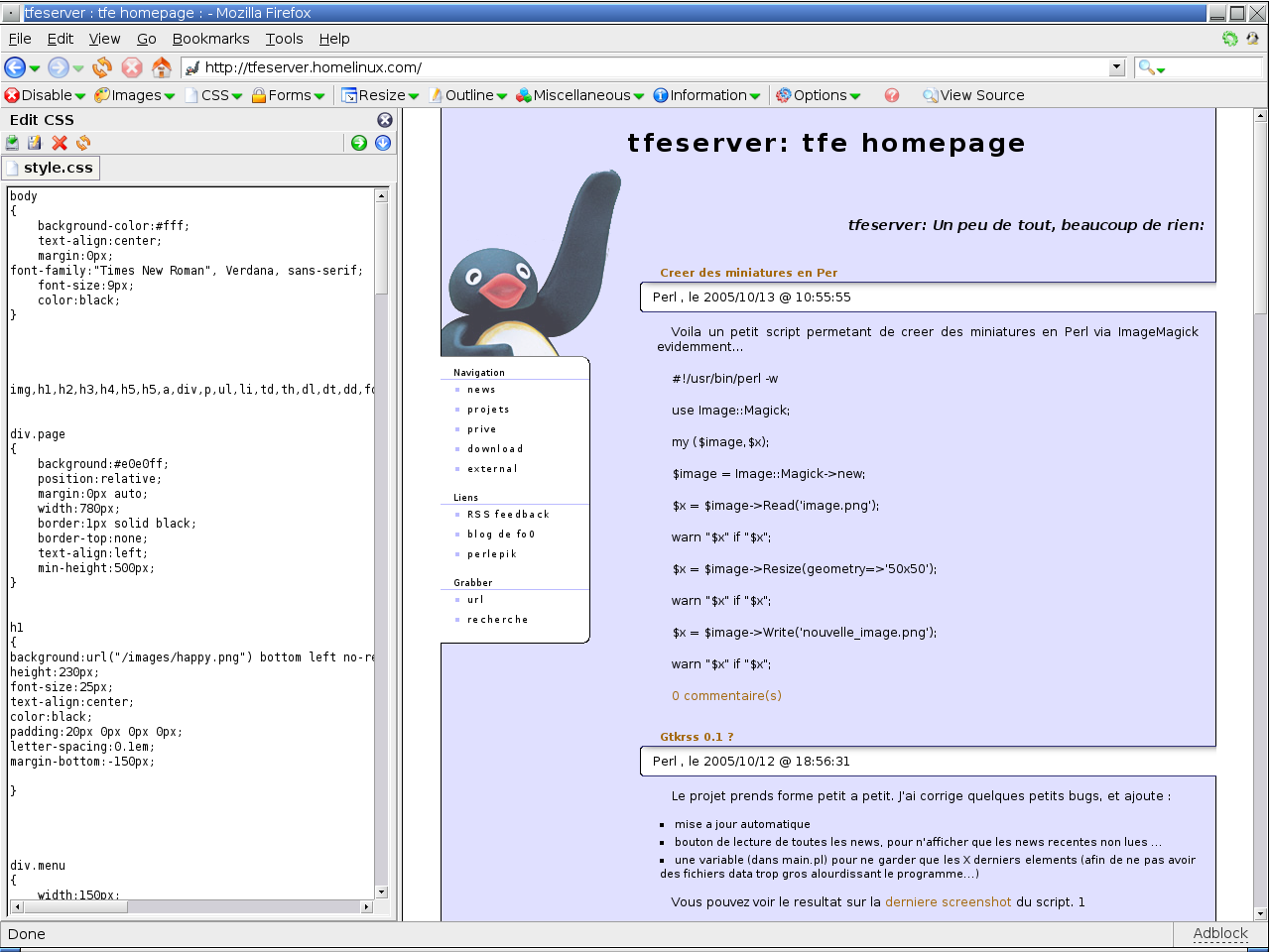This screenshot has width=1270, height=952.
Task: Click the penguin icon beside the menu bar
Action: pos(1252,39)
